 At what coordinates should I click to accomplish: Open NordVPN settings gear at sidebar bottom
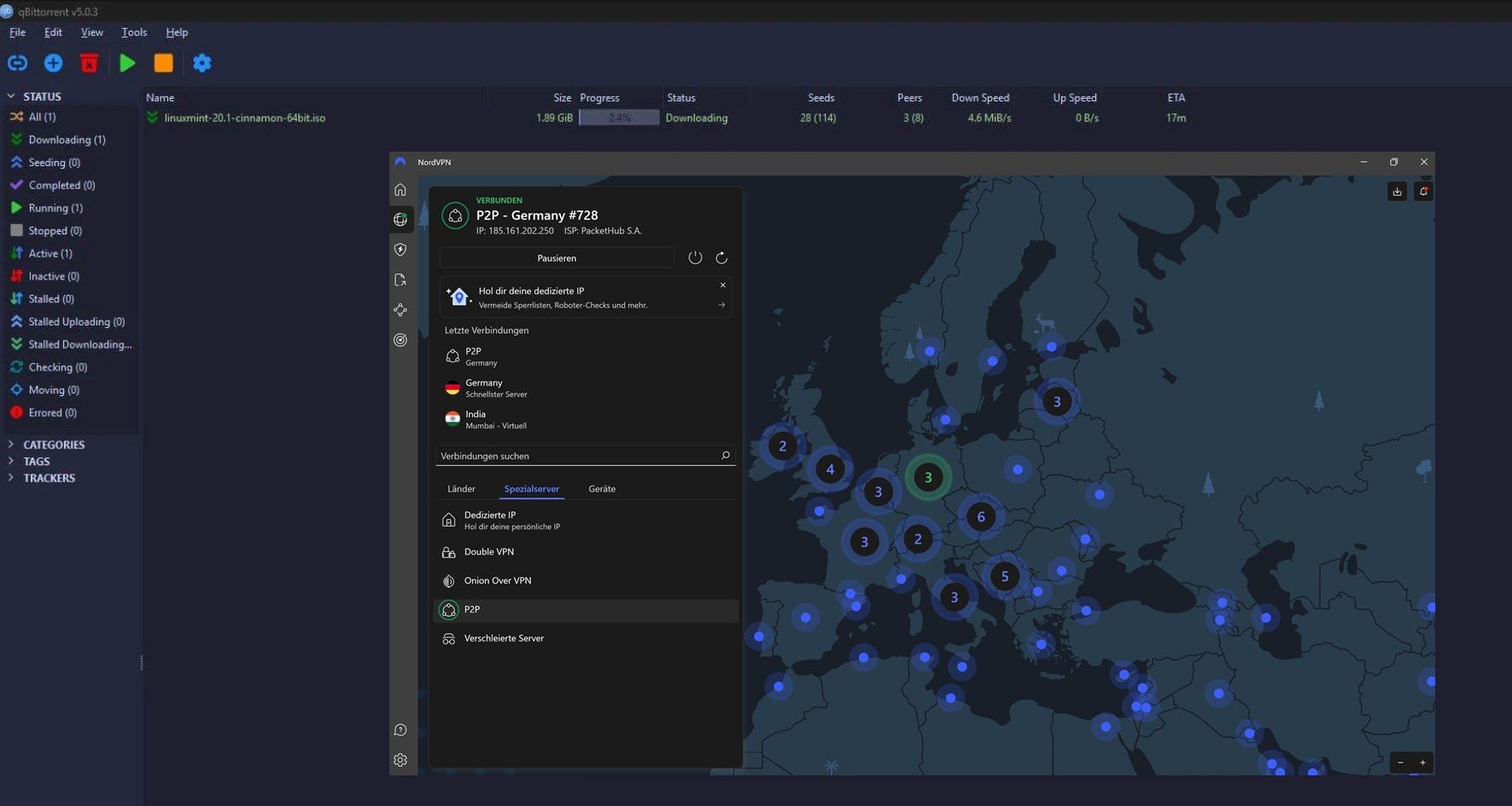401,760
